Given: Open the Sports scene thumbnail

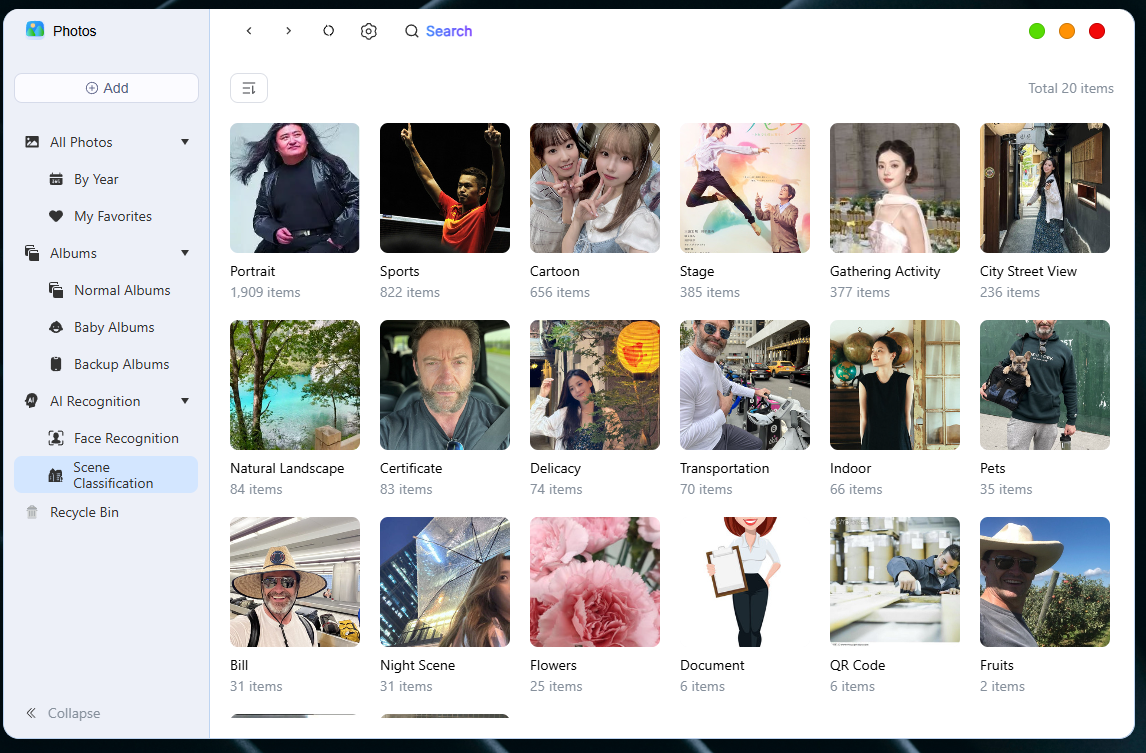Looking at the screenshot, I should 445,188.
